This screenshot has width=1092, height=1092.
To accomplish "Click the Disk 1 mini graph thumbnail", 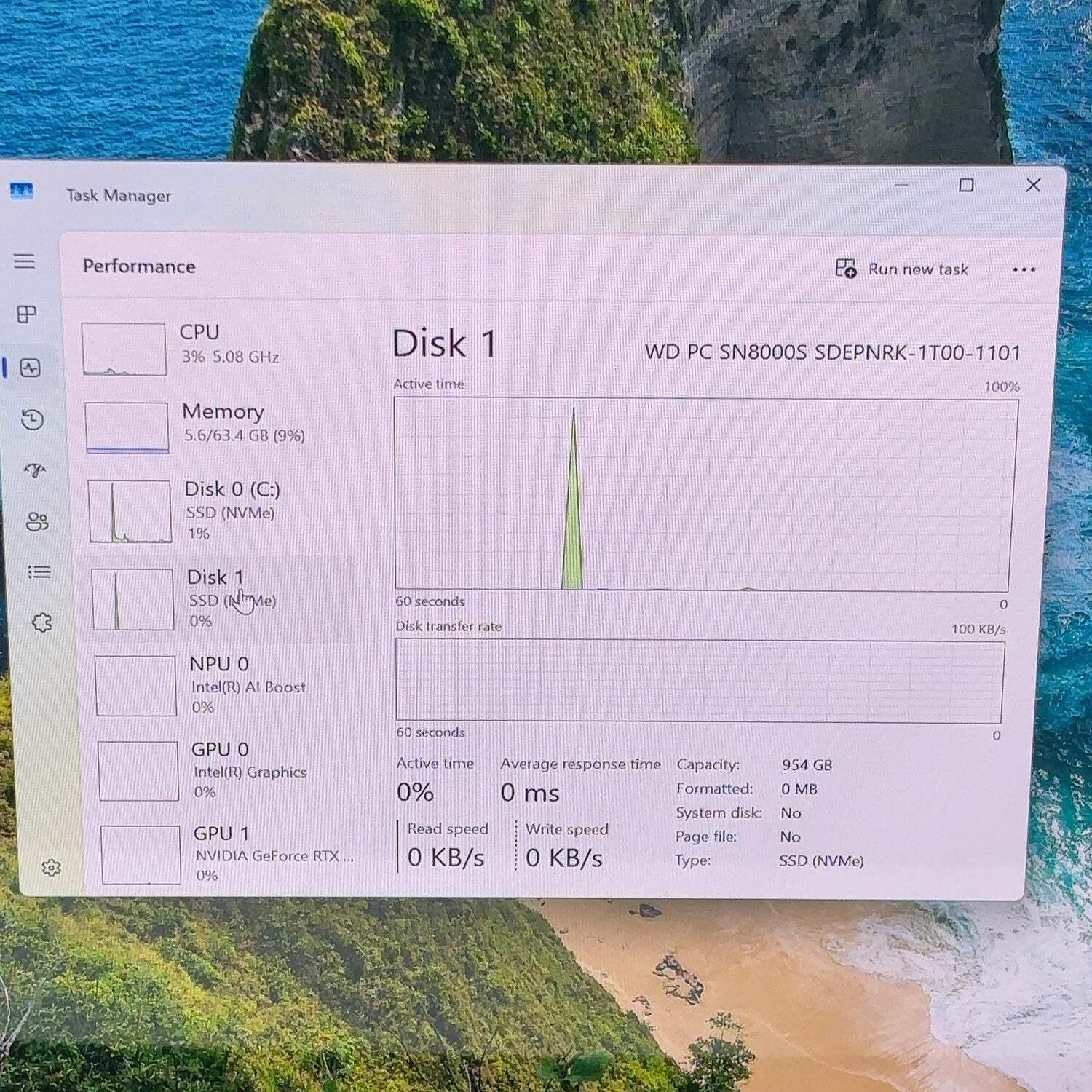I will click(132, 599).
